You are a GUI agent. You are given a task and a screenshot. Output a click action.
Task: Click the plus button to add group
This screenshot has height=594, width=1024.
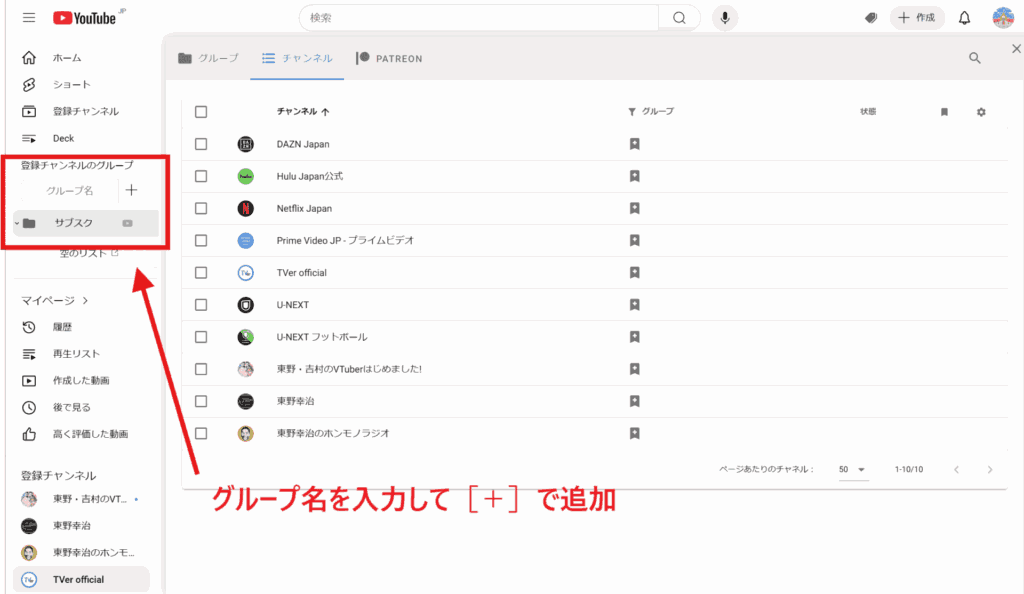[131, 190]
